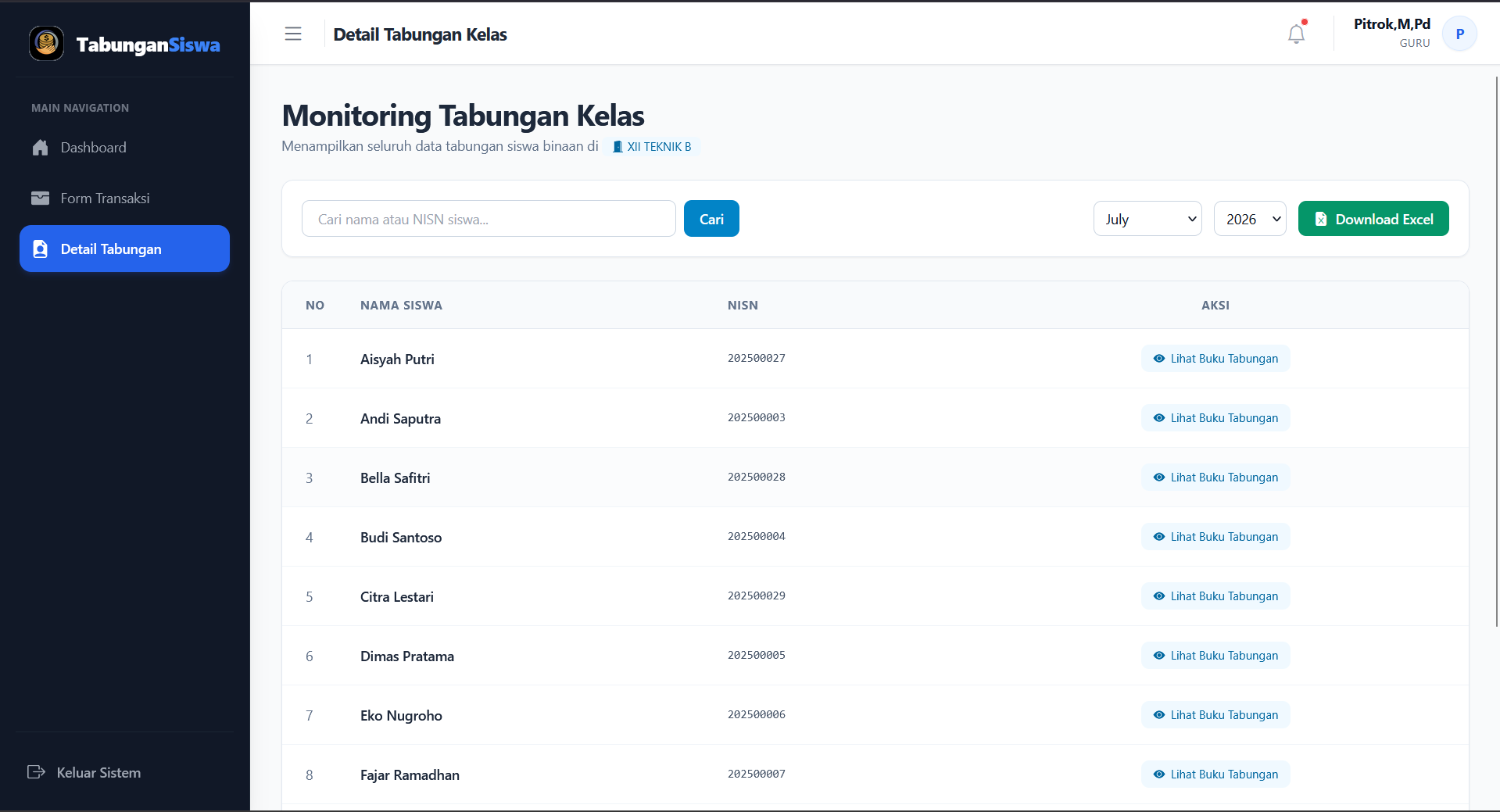This screenshot has width=1500, height=812.
Task: Click eye icon in Citra Lestari row
Action: [x=1159, y=596]
